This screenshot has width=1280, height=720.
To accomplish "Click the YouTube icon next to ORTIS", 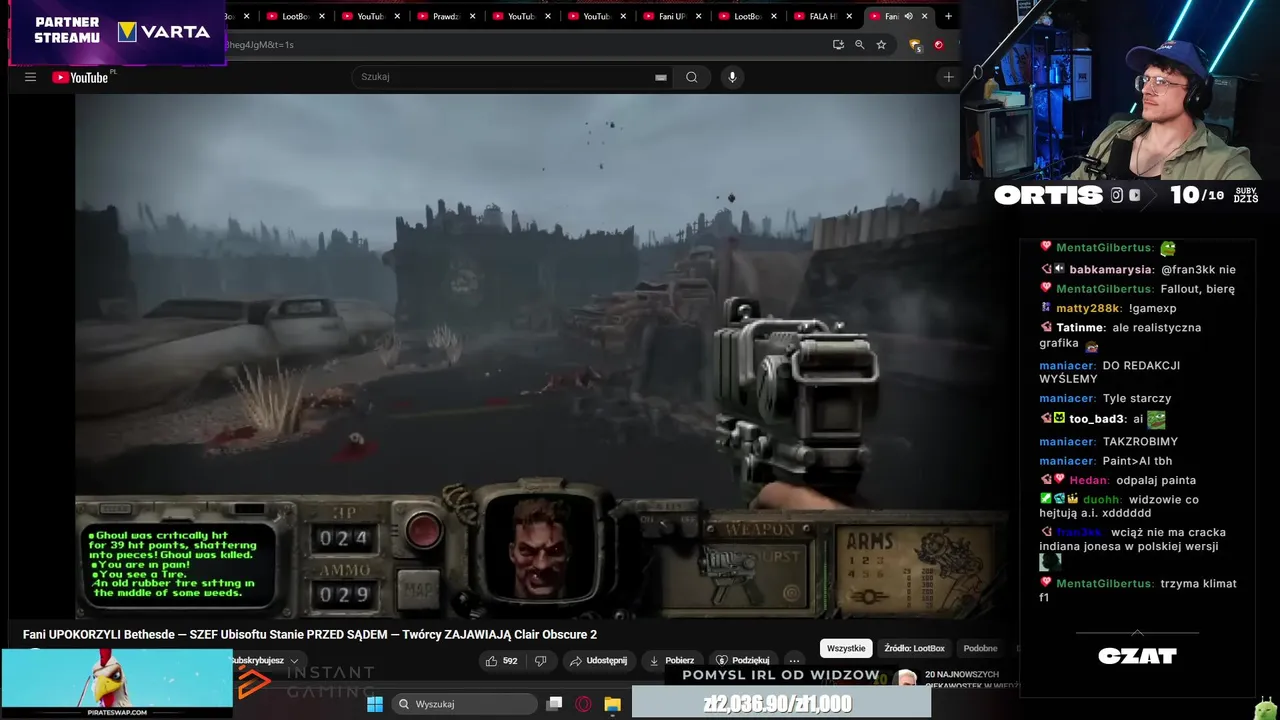I will (1134, 195).
